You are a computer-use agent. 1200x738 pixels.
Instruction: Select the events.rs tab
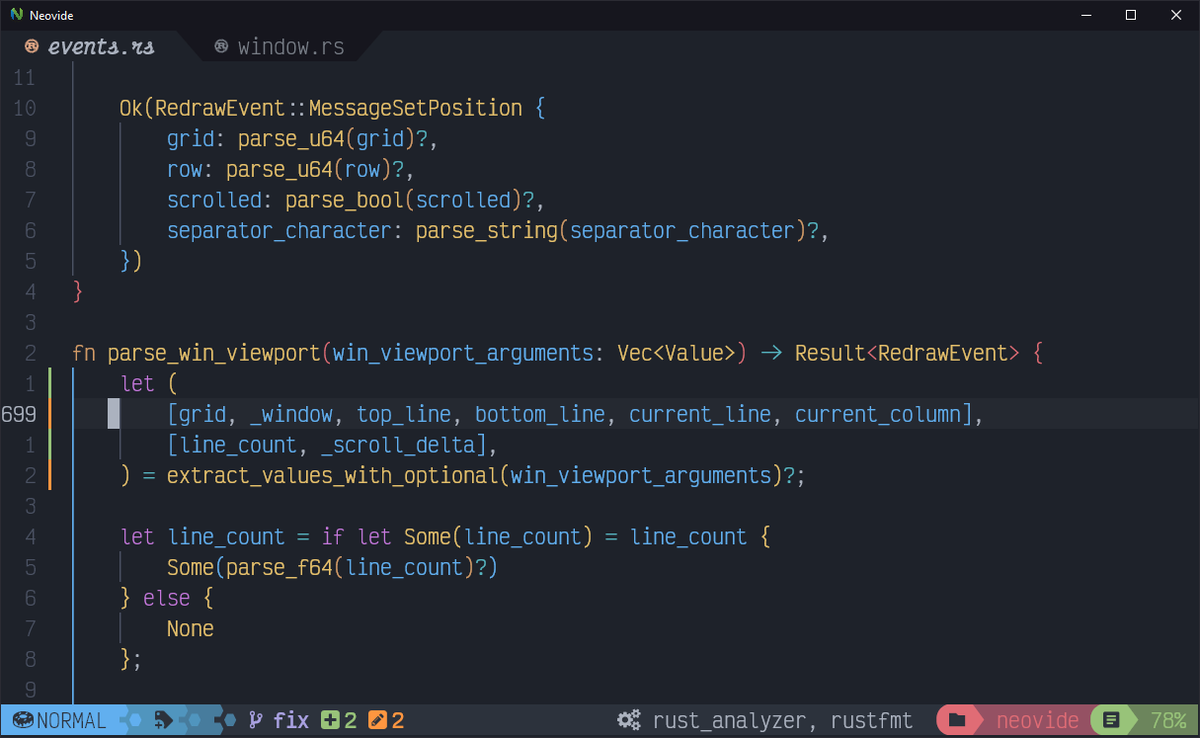click(100, 46)
